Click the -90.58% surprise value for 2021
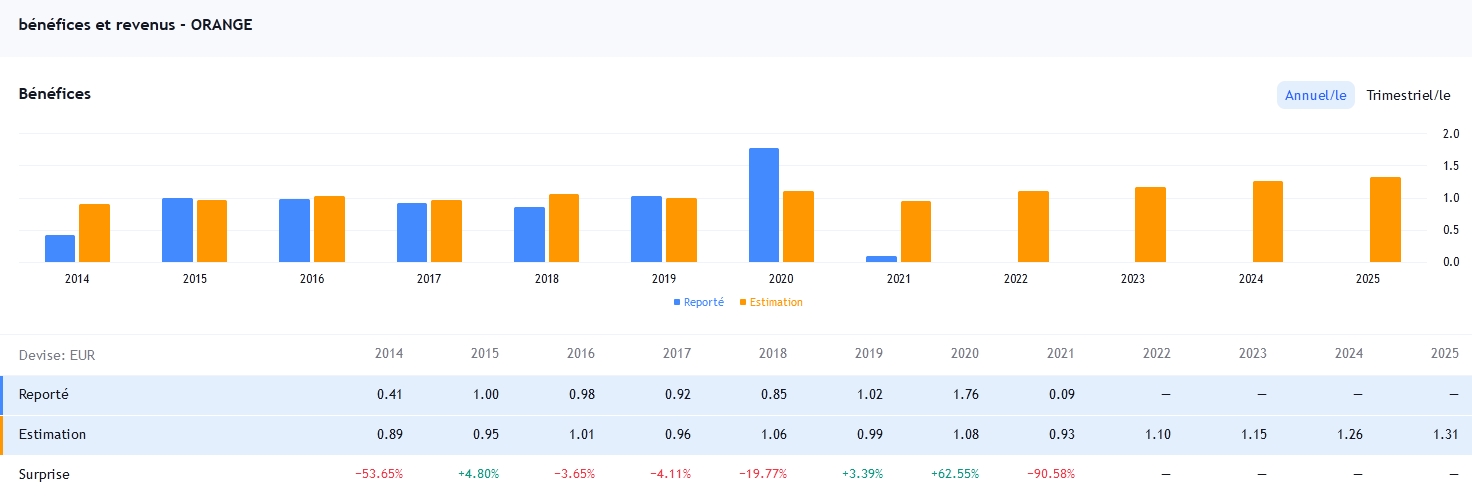Viewport: 1472px width, 499px height. (x=1050, y=474)
